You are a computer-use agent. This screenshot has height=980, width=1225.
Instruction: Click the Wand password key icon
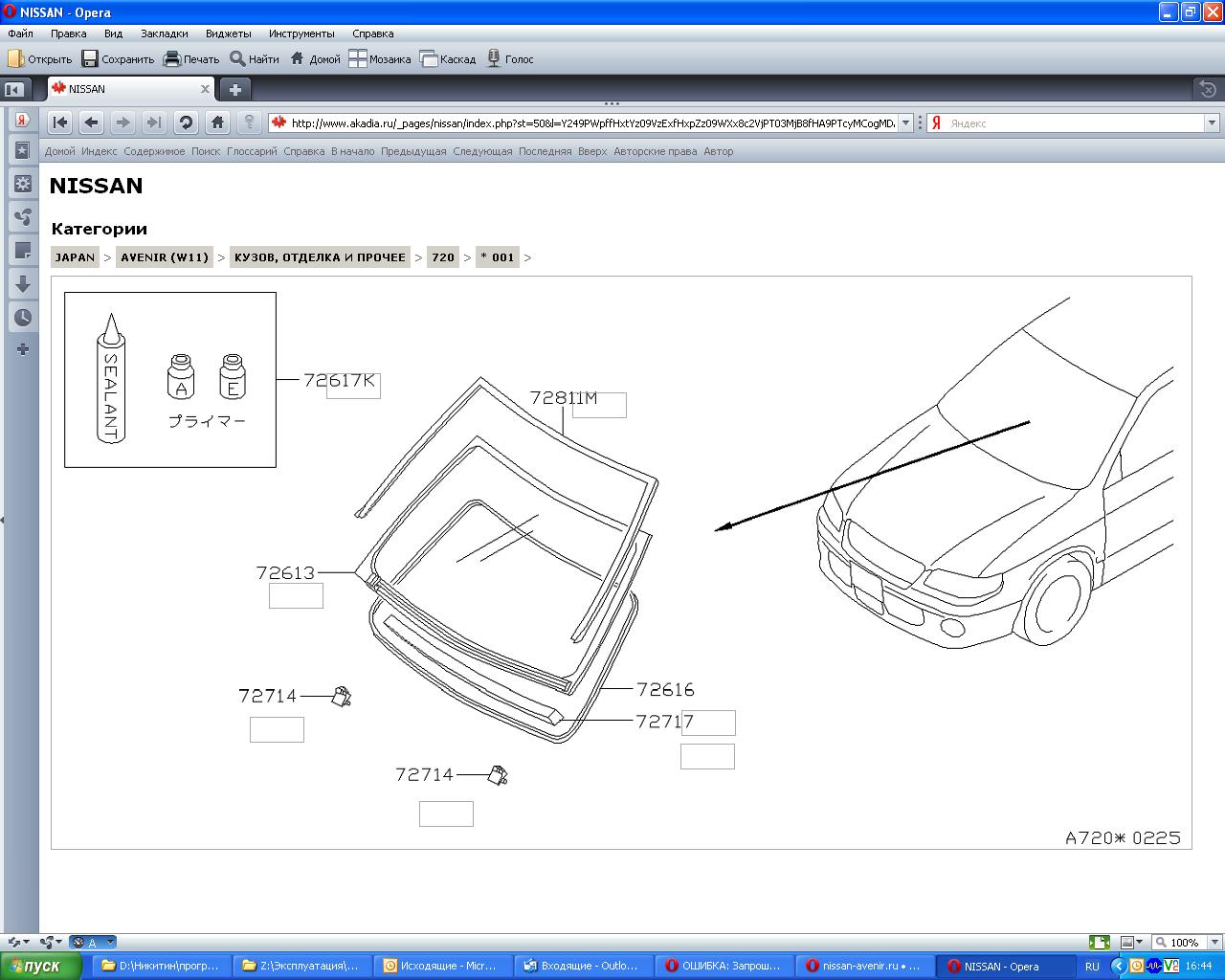(249, 122)
